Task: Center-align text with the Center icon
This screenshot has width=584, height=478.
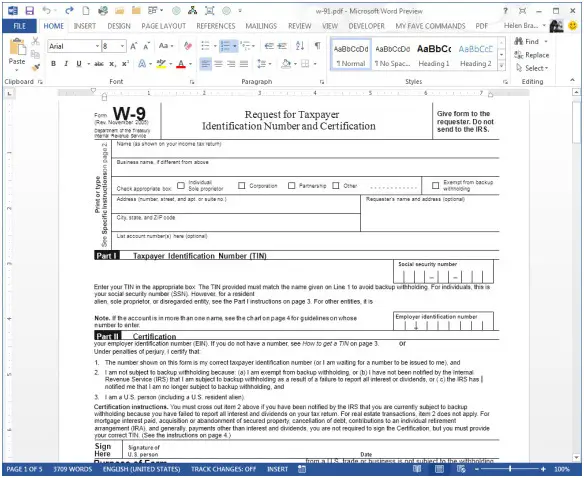Action: click(218, 64)
